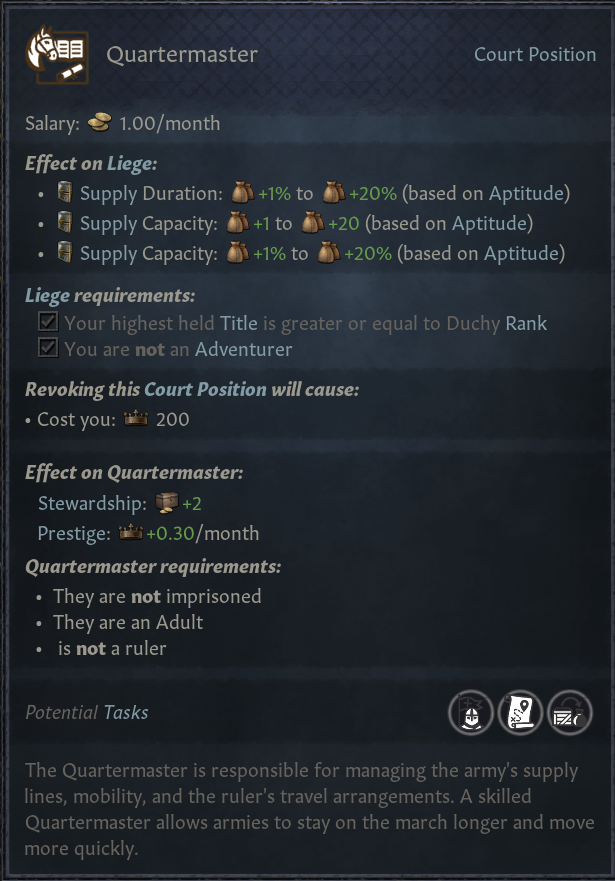Click the crown icon beside +0.30/month Prestige

click(x=130, y=533)
